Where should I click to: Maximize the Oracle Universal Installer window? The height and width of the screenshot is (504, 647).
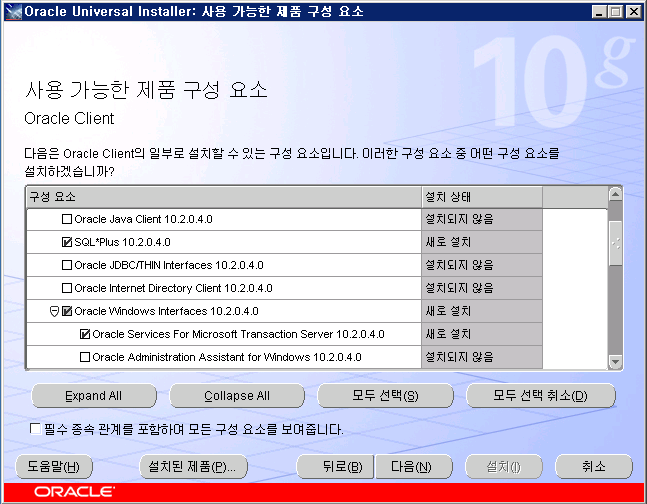(x=616, y=12)
